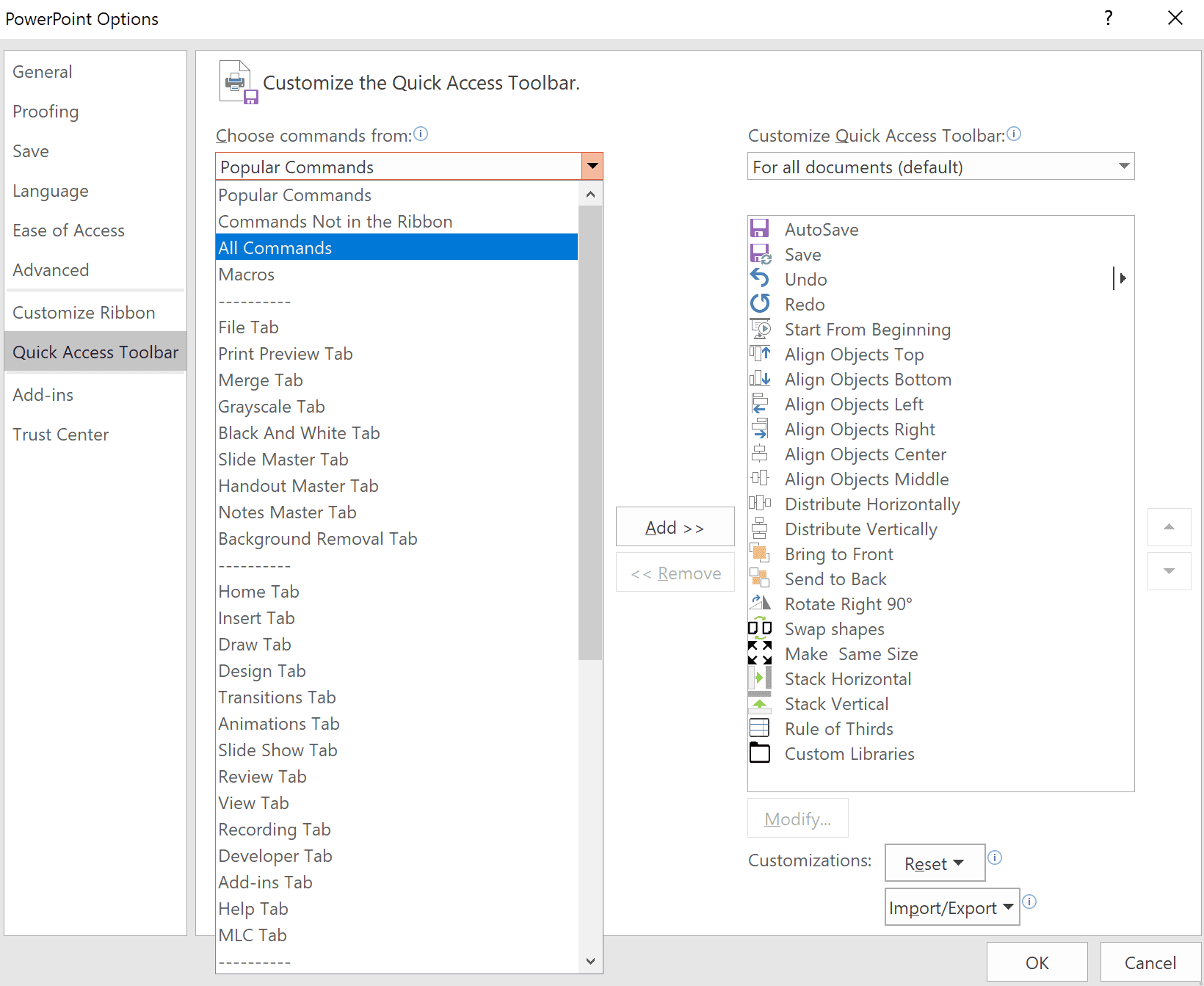
Task: Click the Send to Back icon
Action: [760, 578]
